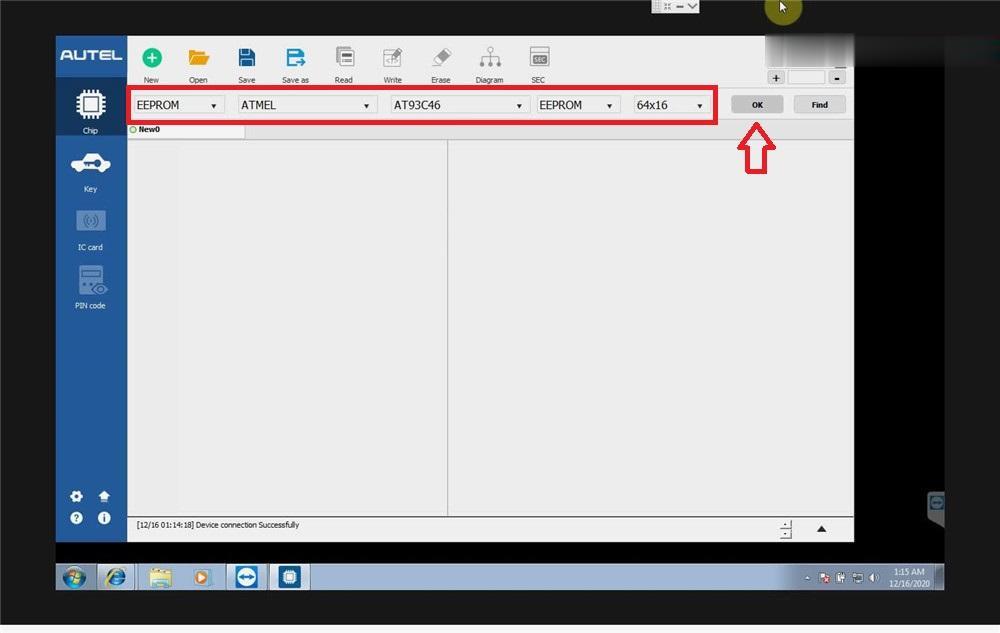Open the Key sidebar section
The height and width of the screenshot is (633, 1000).
(91, 171)
